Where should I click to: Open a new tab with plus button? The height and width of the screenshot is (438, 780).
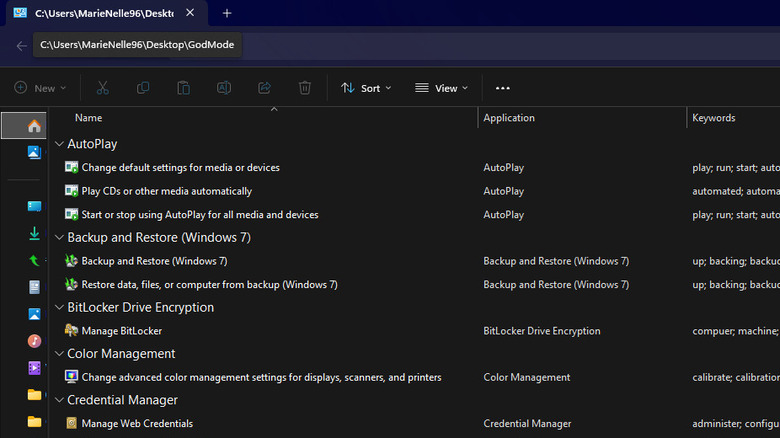(227, 13)
